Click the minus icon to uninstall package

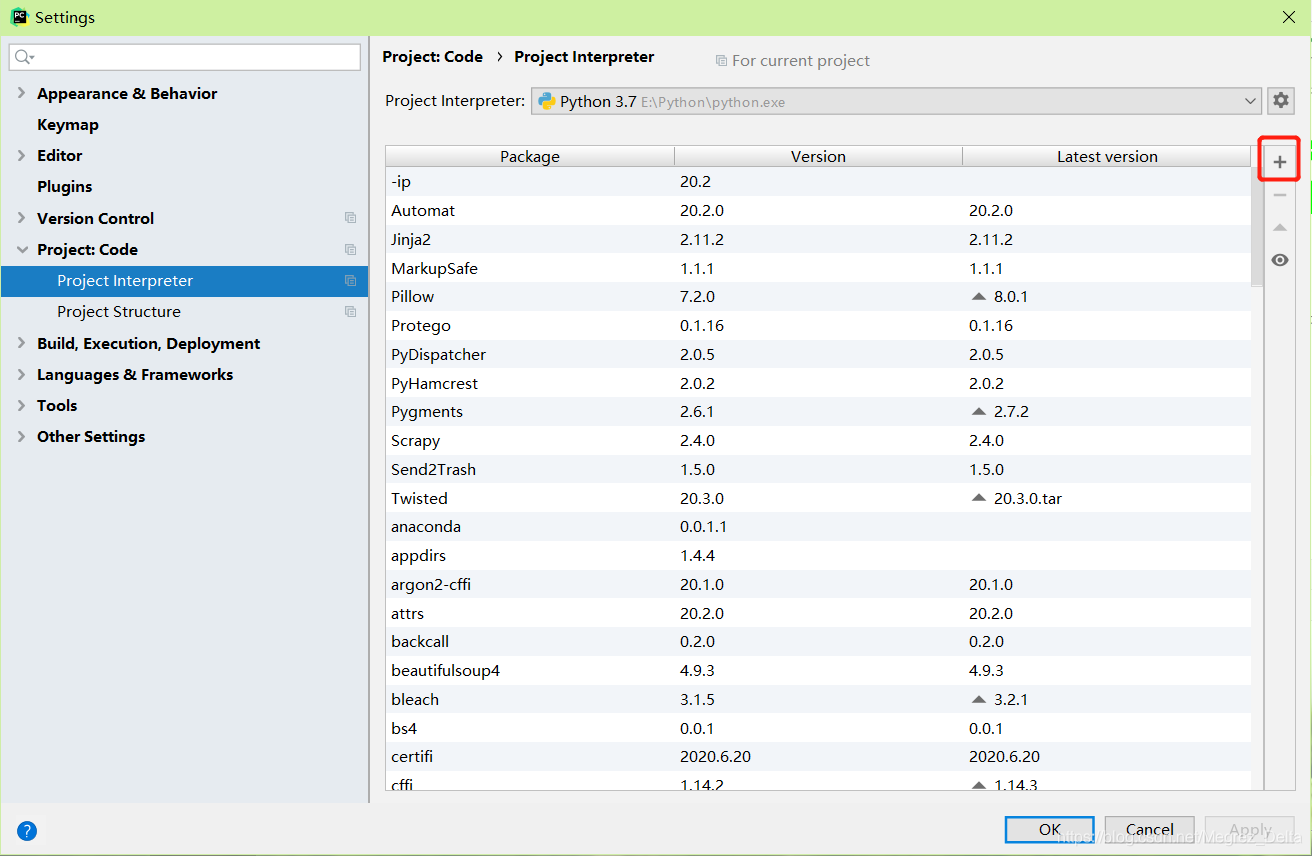[1279, 195]
